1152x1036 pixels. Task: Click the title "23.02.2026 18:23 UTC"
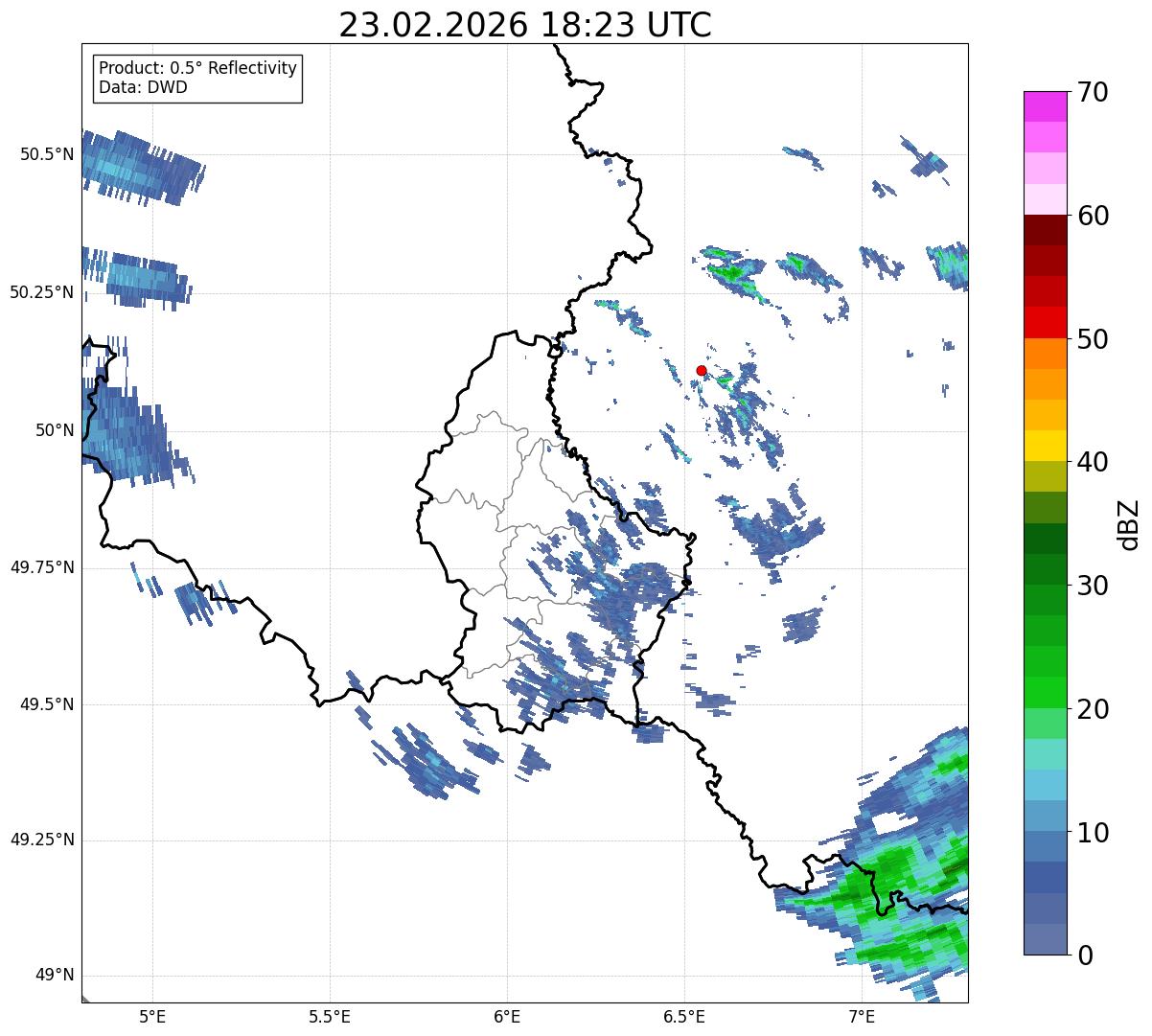click(x=525, y=25)
